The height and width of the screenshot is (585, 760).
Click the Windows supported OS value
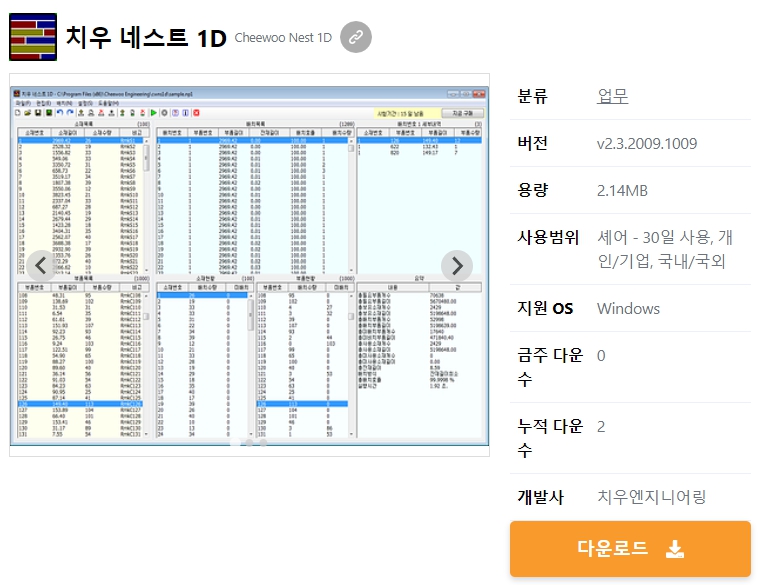click(x=628, y=308)
